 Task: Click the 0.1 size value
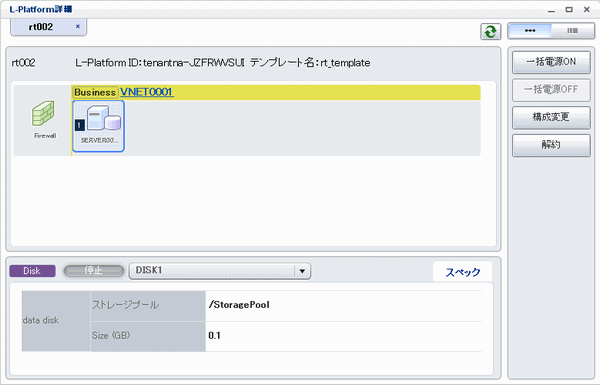point(214,336)
